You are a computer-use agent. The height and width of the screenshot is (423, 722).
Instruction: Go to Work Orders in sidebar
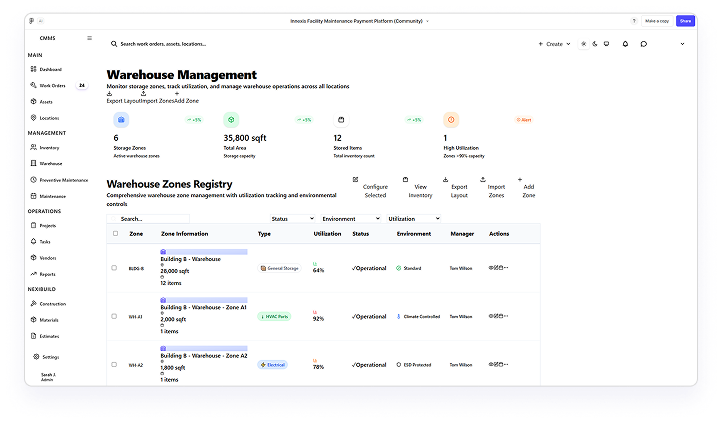52,86
